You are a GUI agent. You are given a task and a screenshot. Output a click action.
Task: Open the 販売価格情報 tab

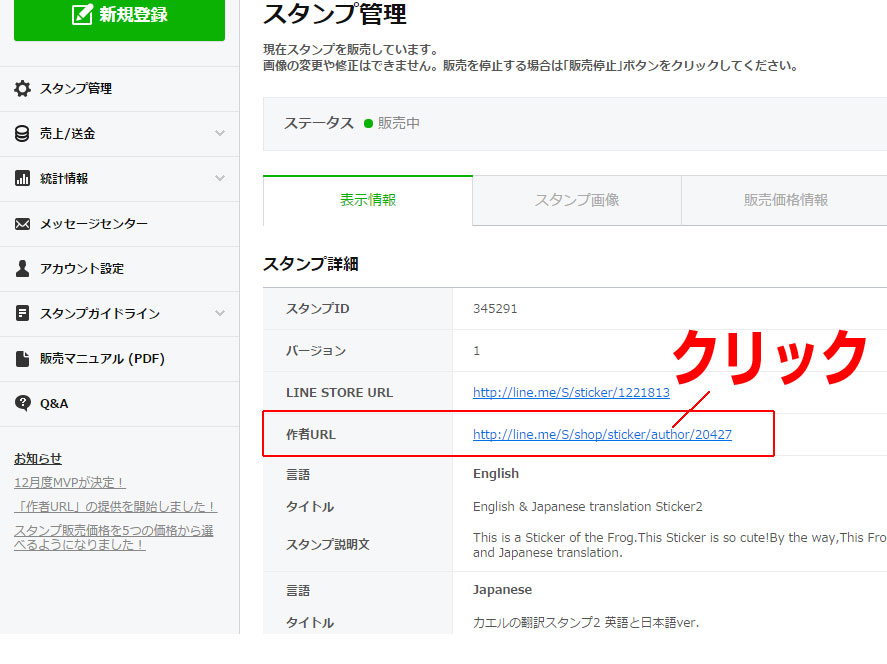coord(785,200)
